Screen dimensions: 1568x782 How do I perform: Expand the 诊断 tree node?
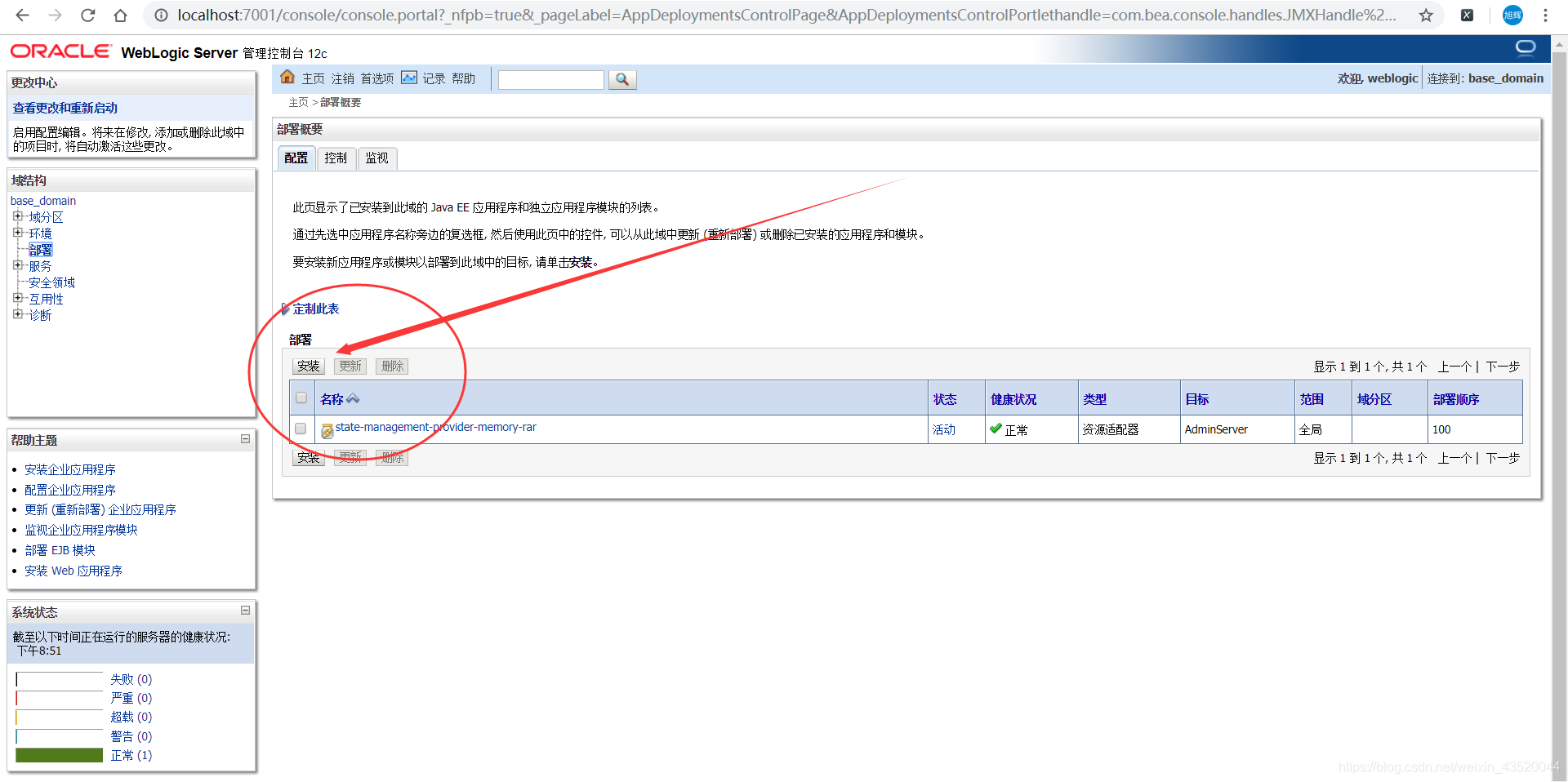[18, 314]
